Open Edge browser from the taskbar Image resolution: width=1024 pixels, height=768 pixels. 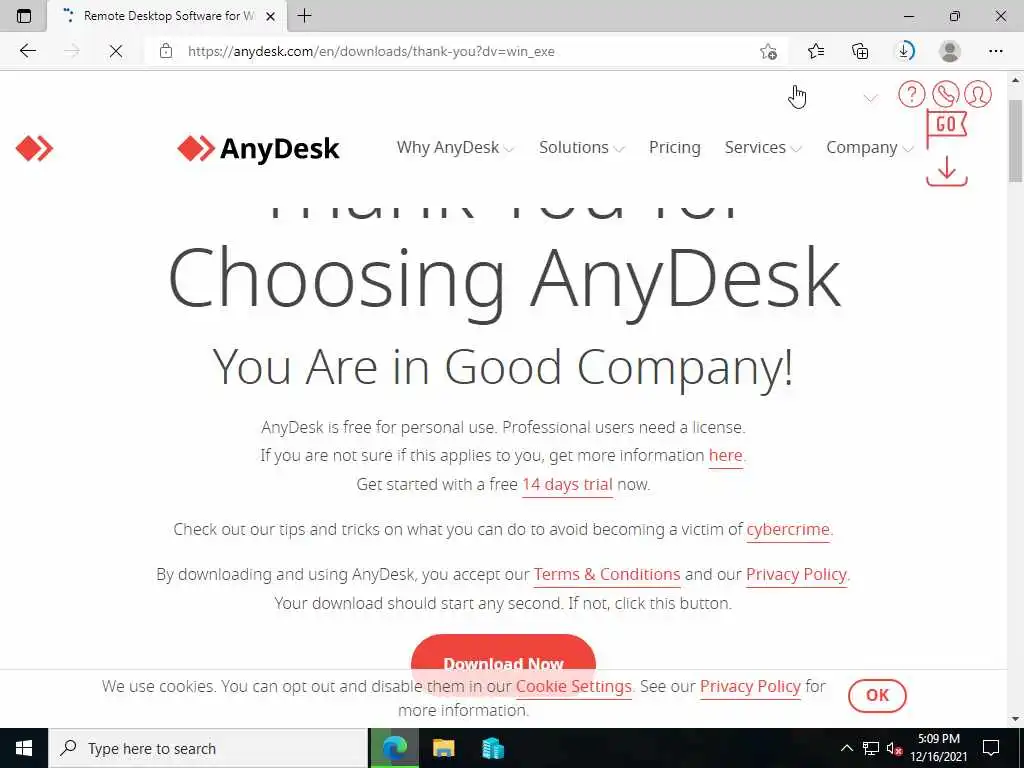coord(395,748)
